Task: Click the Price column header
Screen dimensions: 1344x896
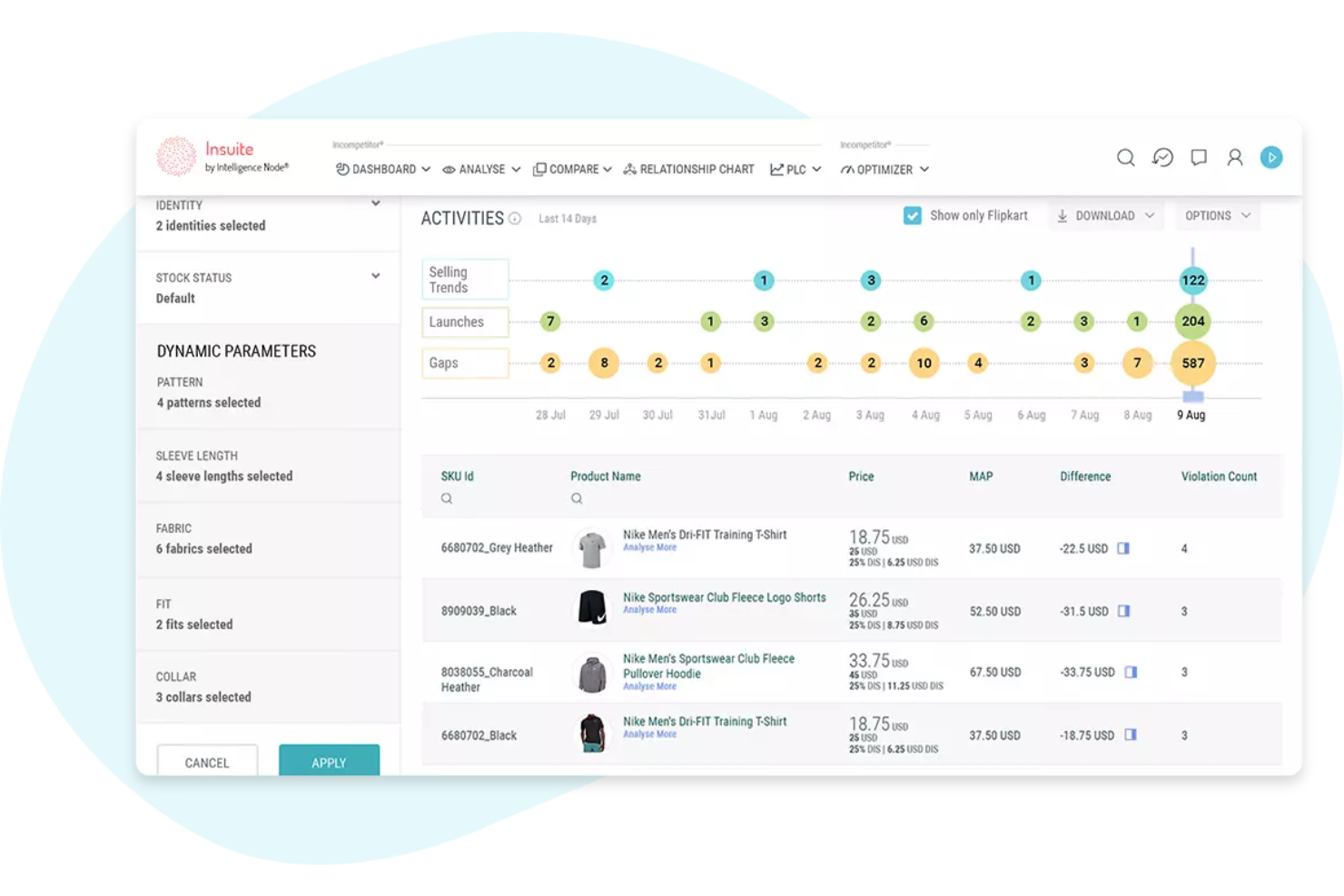Action: tap(861, 477)
